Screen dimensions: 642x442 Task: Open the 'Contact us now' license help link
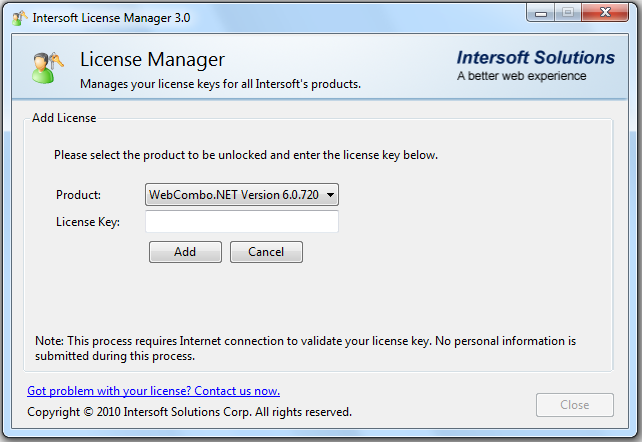(153, 391)
